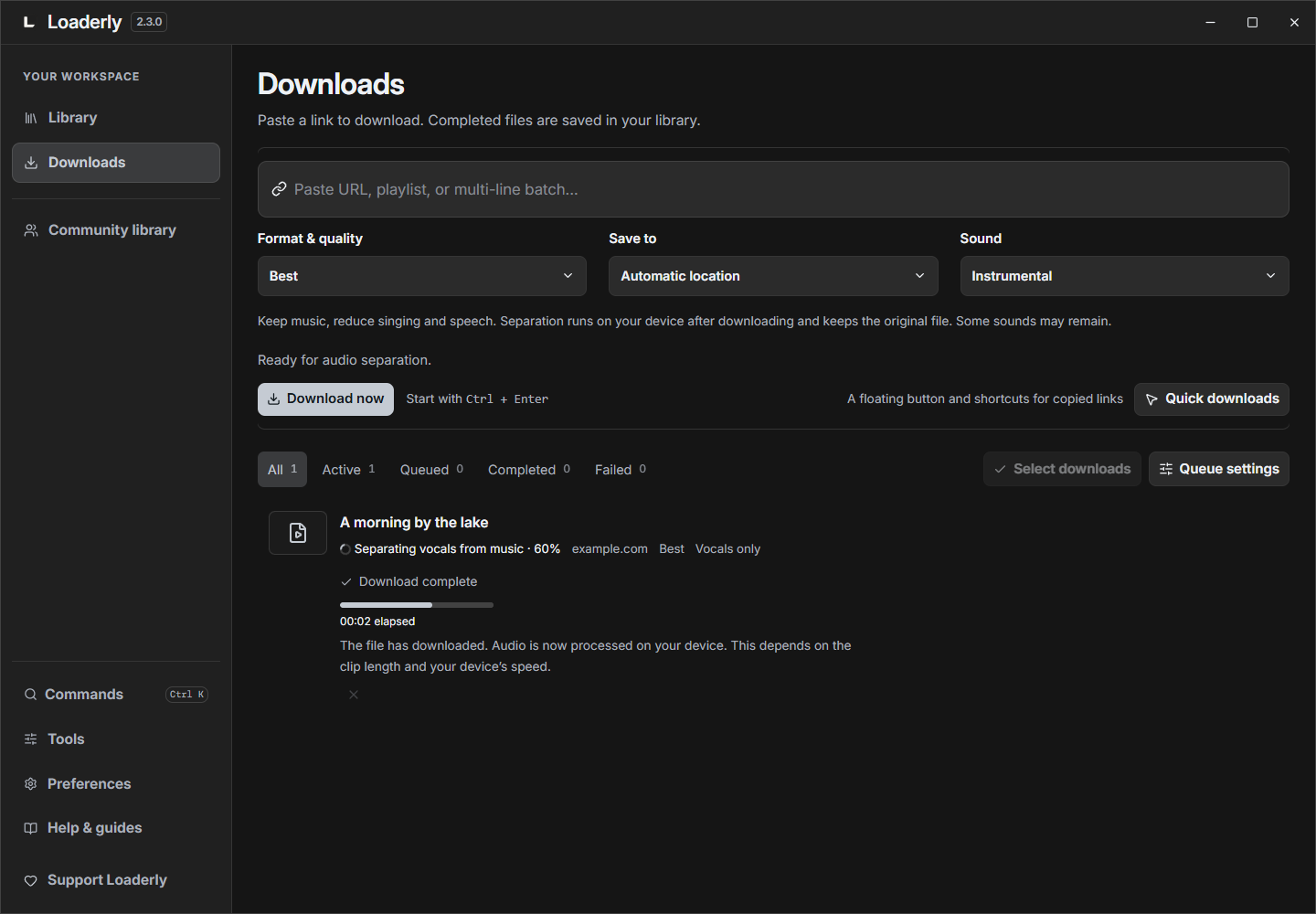1316x914 pixels.
Task: Click the Library books icon in the sidebar
Action: click(x=31, y=118)
